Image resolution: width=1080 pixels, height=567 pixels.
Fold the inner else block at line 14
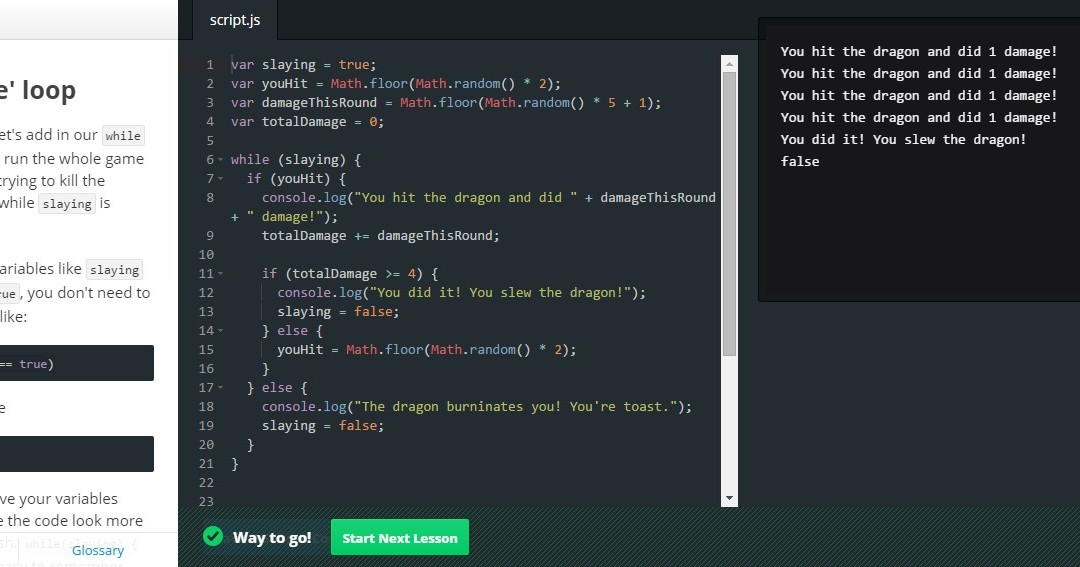220,331
